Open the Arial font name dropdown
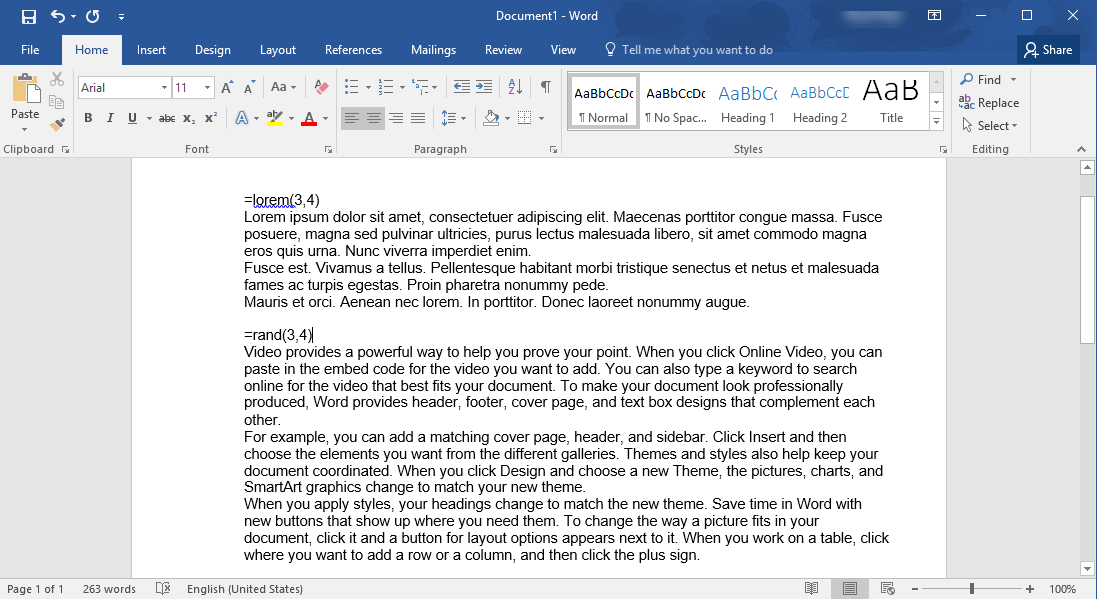Screen dimensions: 1097x599 point(164,87)
